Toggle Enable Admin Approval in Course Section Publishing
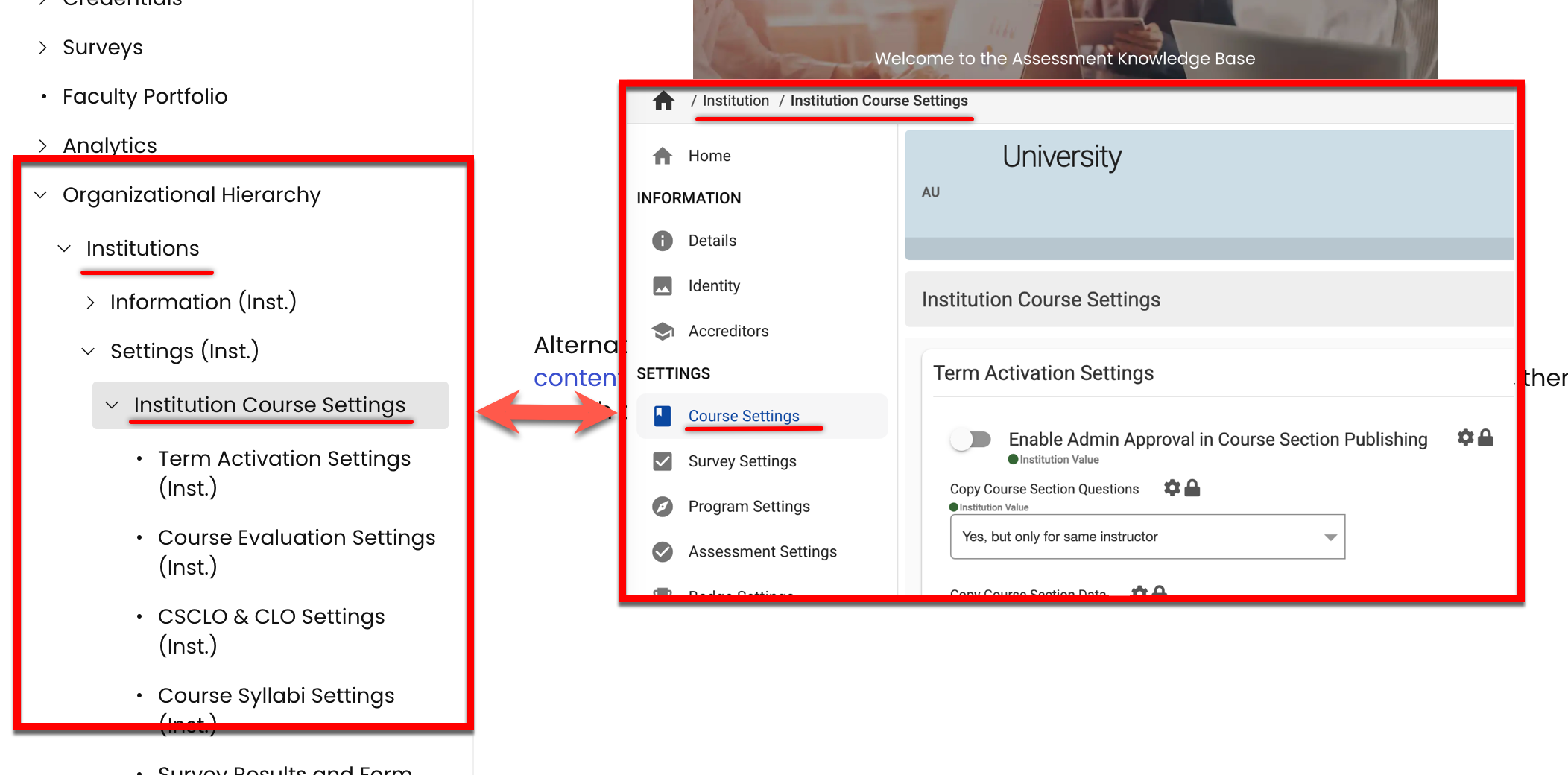1568x775 pixels. click(970, 440)
